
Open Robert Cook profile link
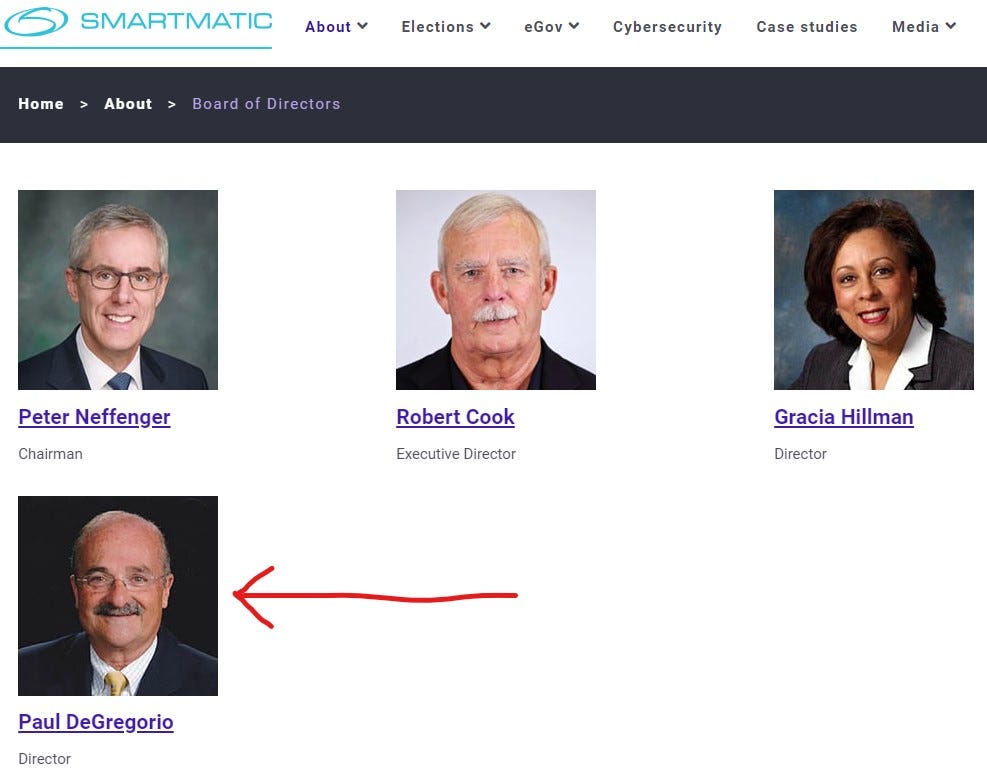456,417
